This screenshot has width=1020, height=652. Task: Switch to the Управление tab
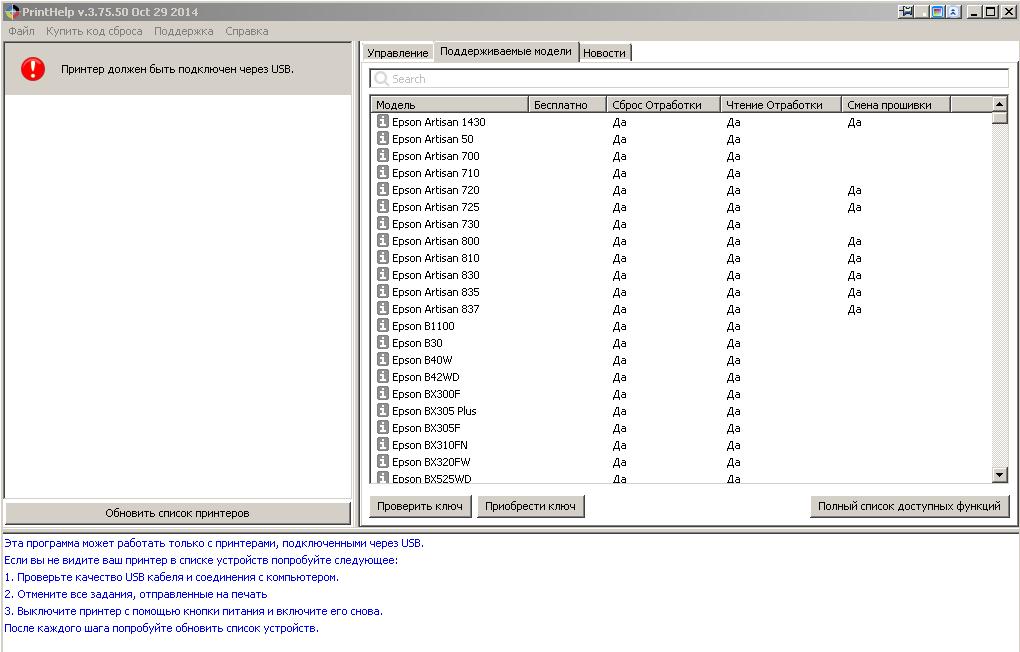(x=397, y=53)
